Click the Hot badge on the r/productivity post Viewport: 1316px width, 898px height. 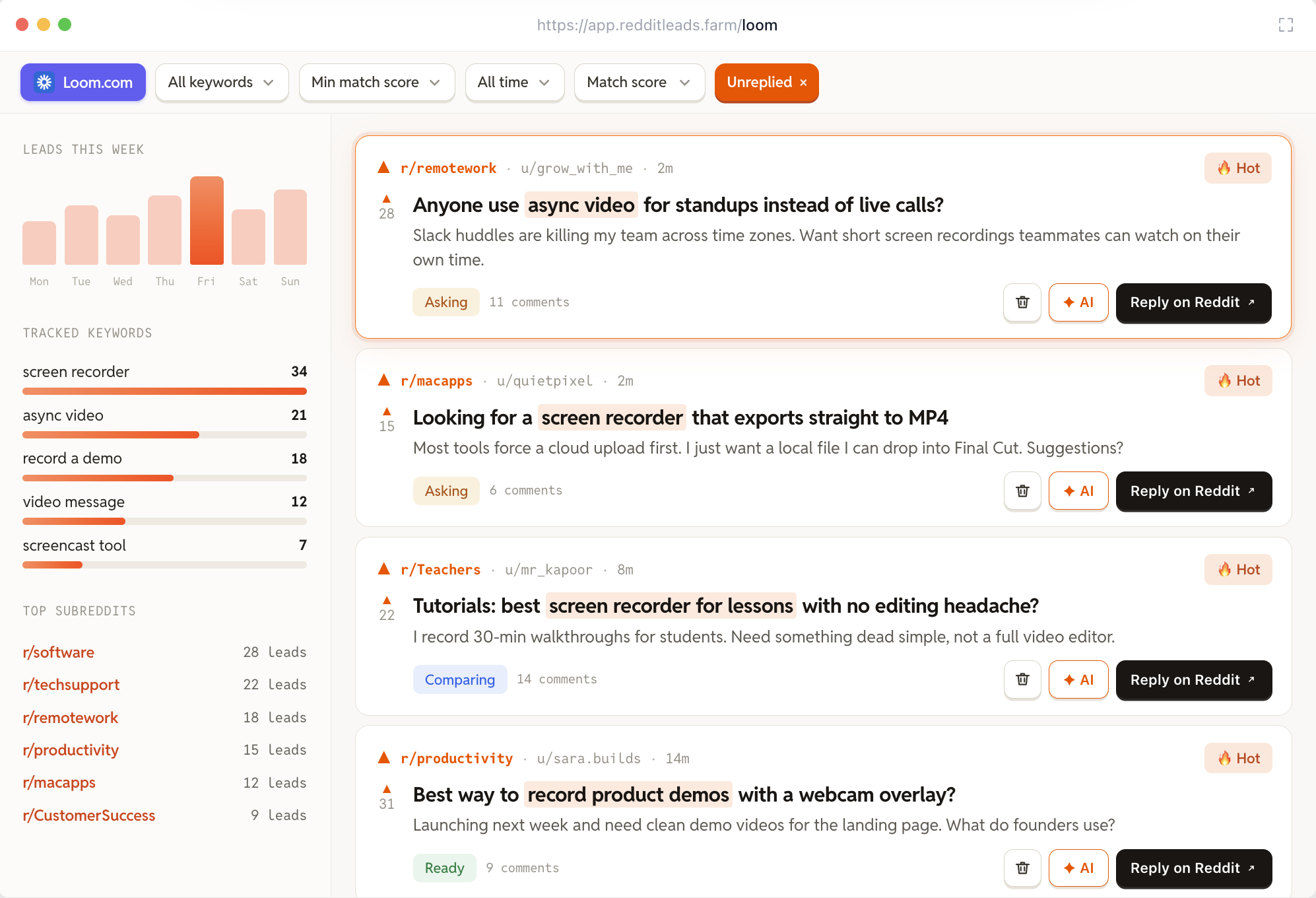(x=1238, y=759)
